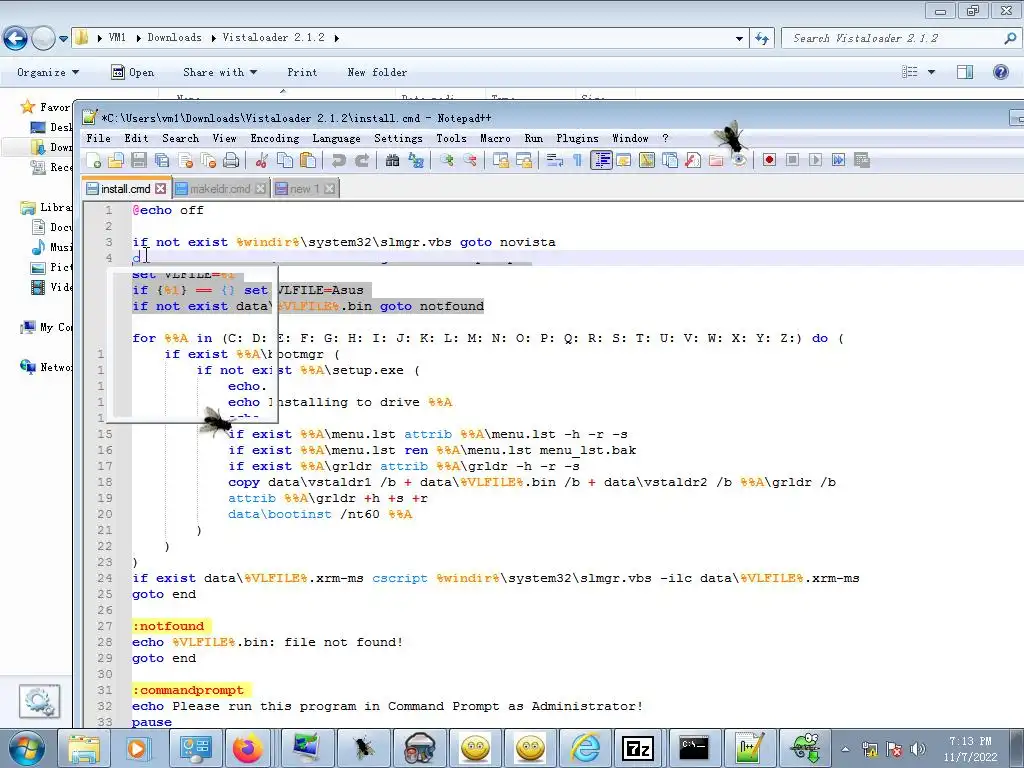Viewport: 1024px width, 768px height.
Task: Click the Replace icon in toolbar
Action: coord(415,160)
